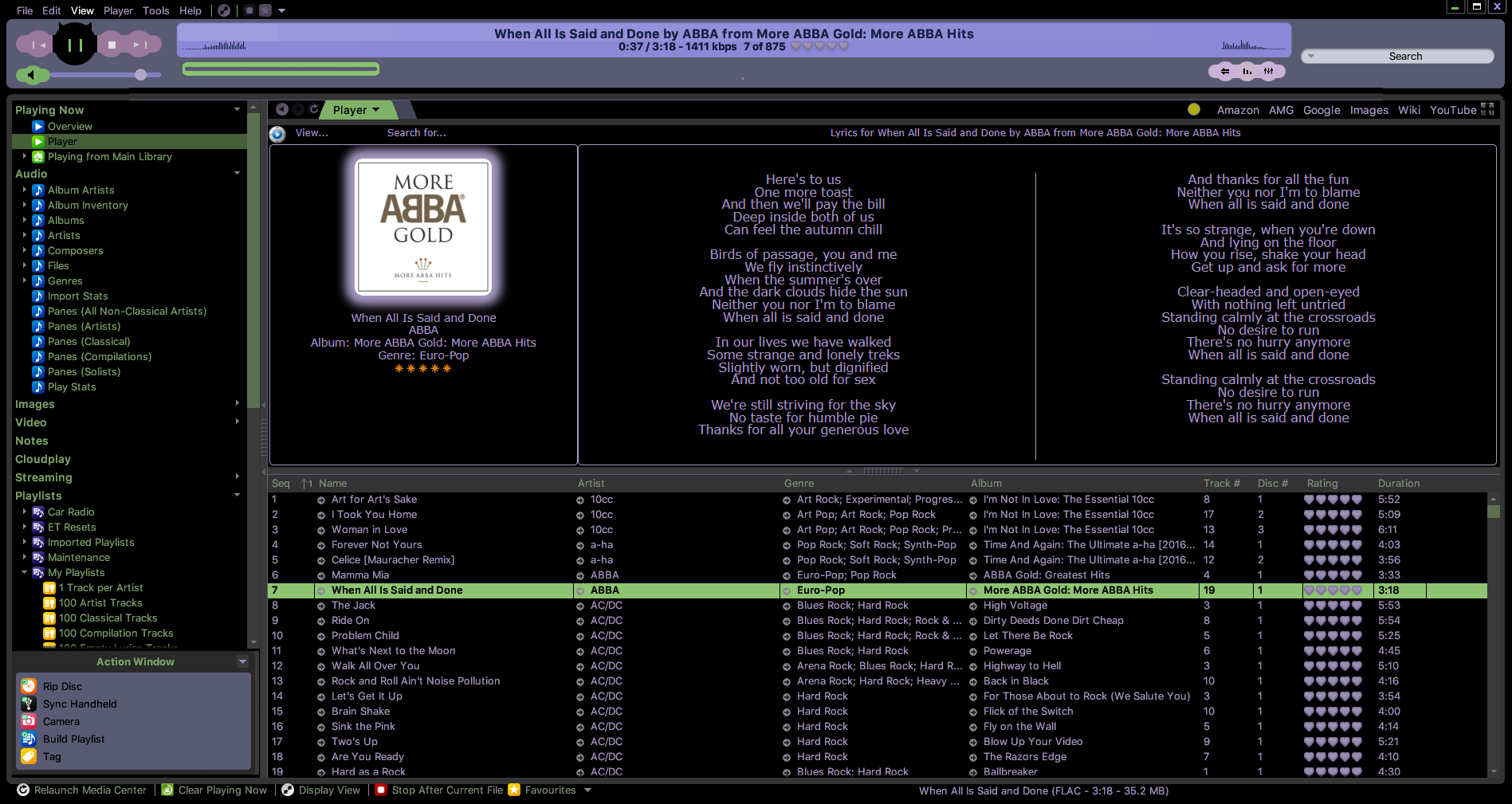Screen dimensions: 1512x804
Task: Adjust the volume slider handle
Action: tap(140, 75)
